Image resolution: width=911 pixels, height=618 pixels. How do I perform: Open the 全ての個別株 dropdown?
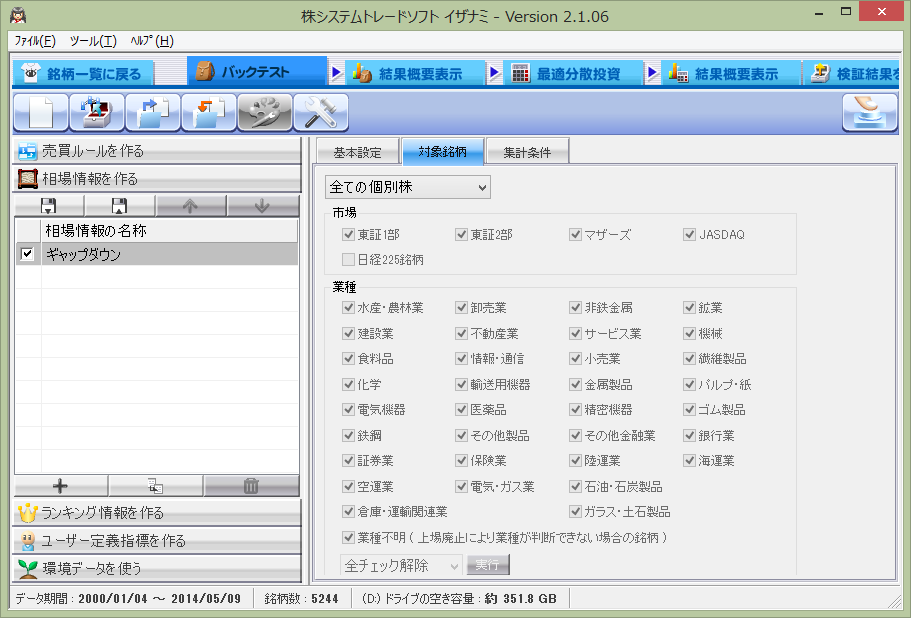[x=408, y=187]
